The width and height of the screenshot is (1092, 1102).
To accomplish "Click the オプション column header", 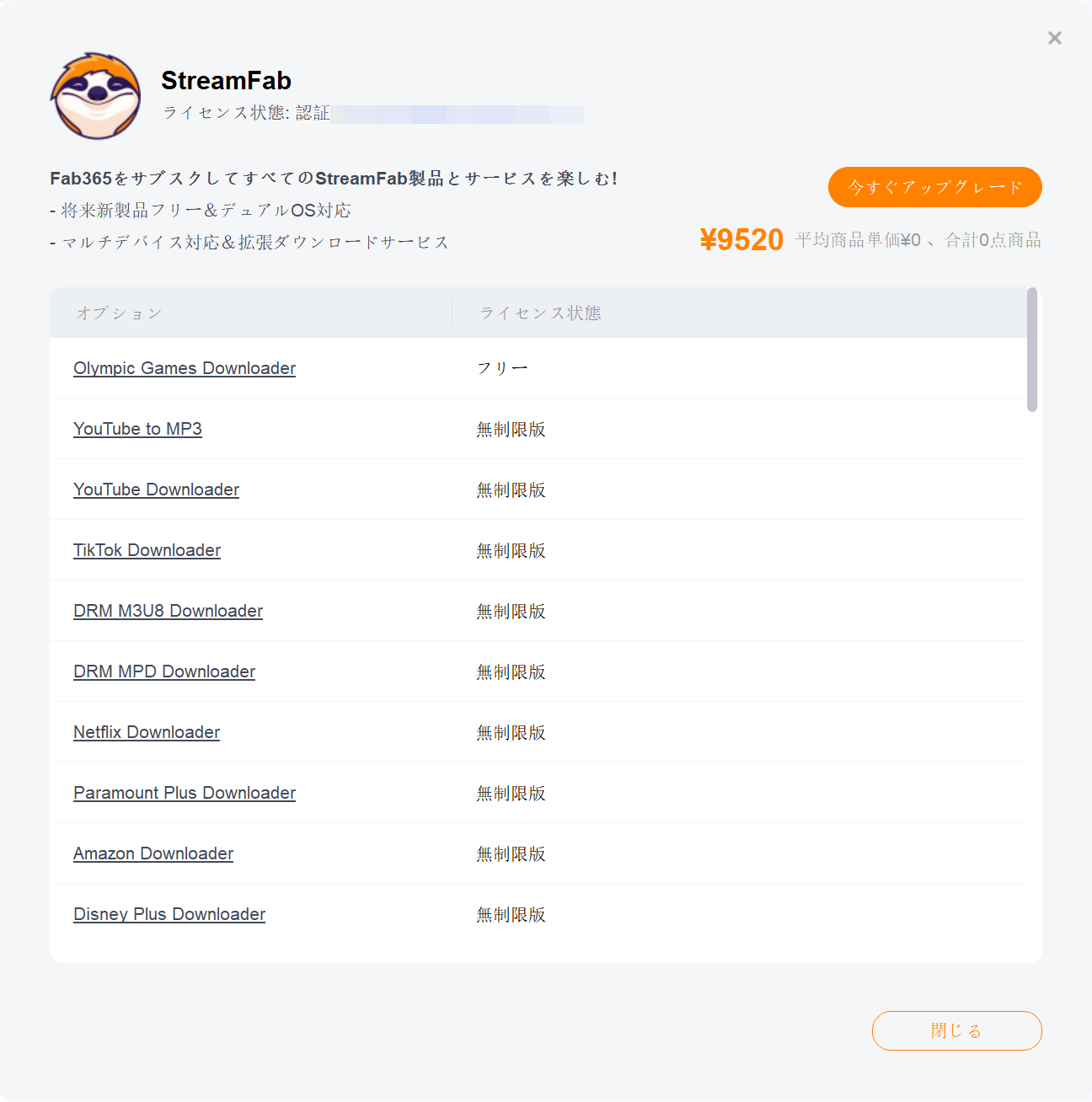I will pos(119,313).
